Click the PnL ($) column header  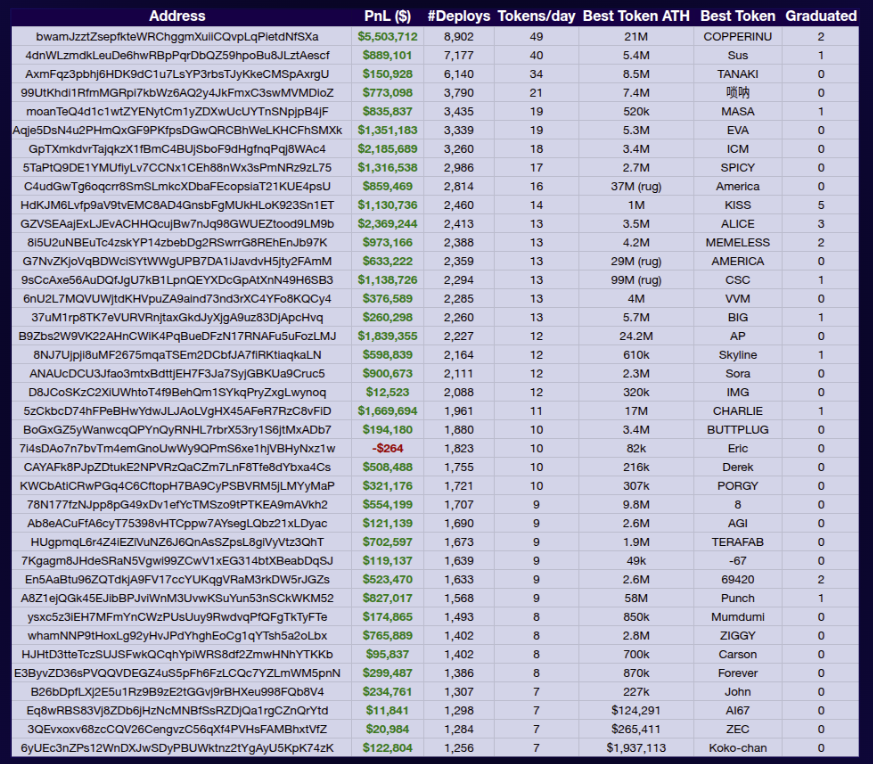click(388, 16)
